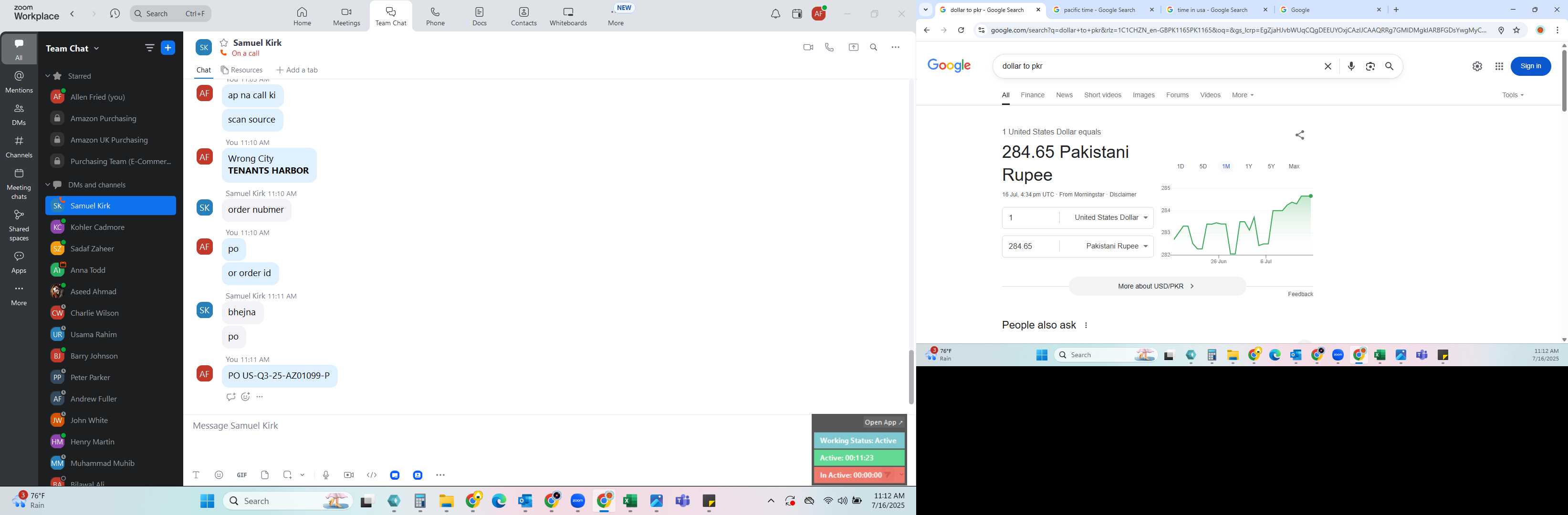Open Meeting chats in the left rail
The image size is (1568, 515).
click(19, 184)
